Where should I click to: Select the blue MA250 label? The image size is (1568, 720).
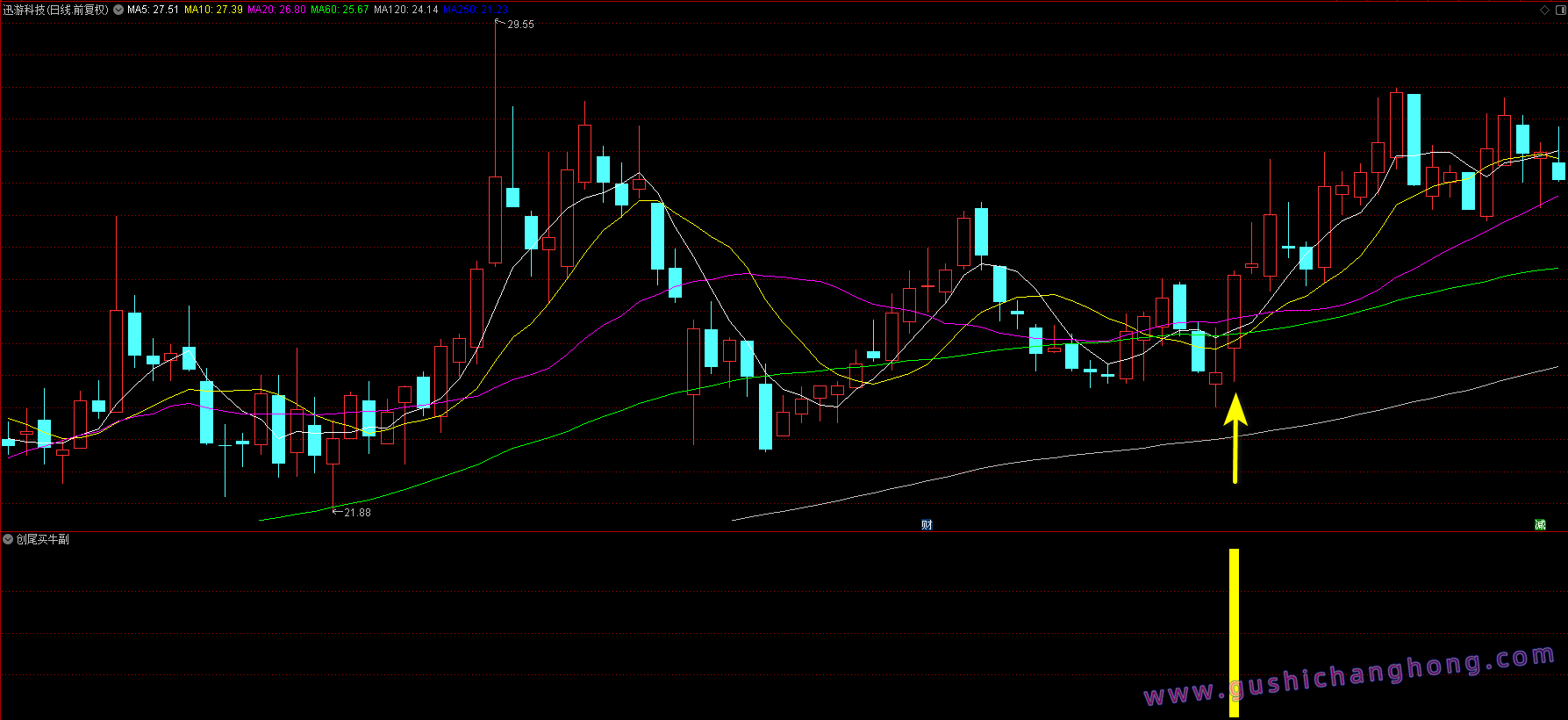[x=475, y=10]
